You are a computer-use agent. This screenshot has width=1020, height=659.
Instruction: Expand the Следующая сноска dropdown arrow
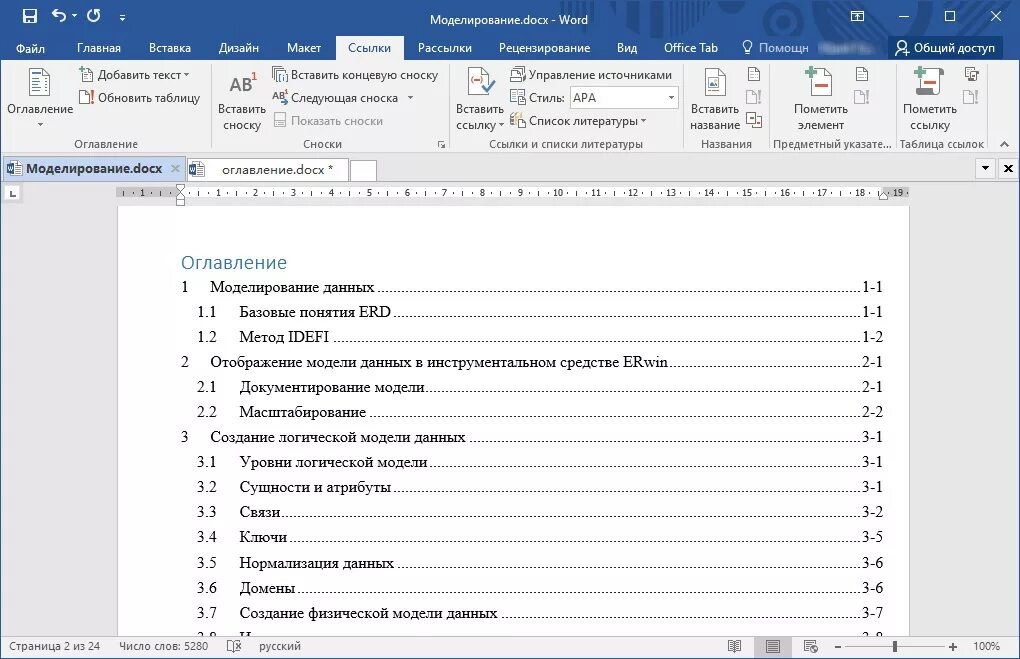[x=410, y=98]
